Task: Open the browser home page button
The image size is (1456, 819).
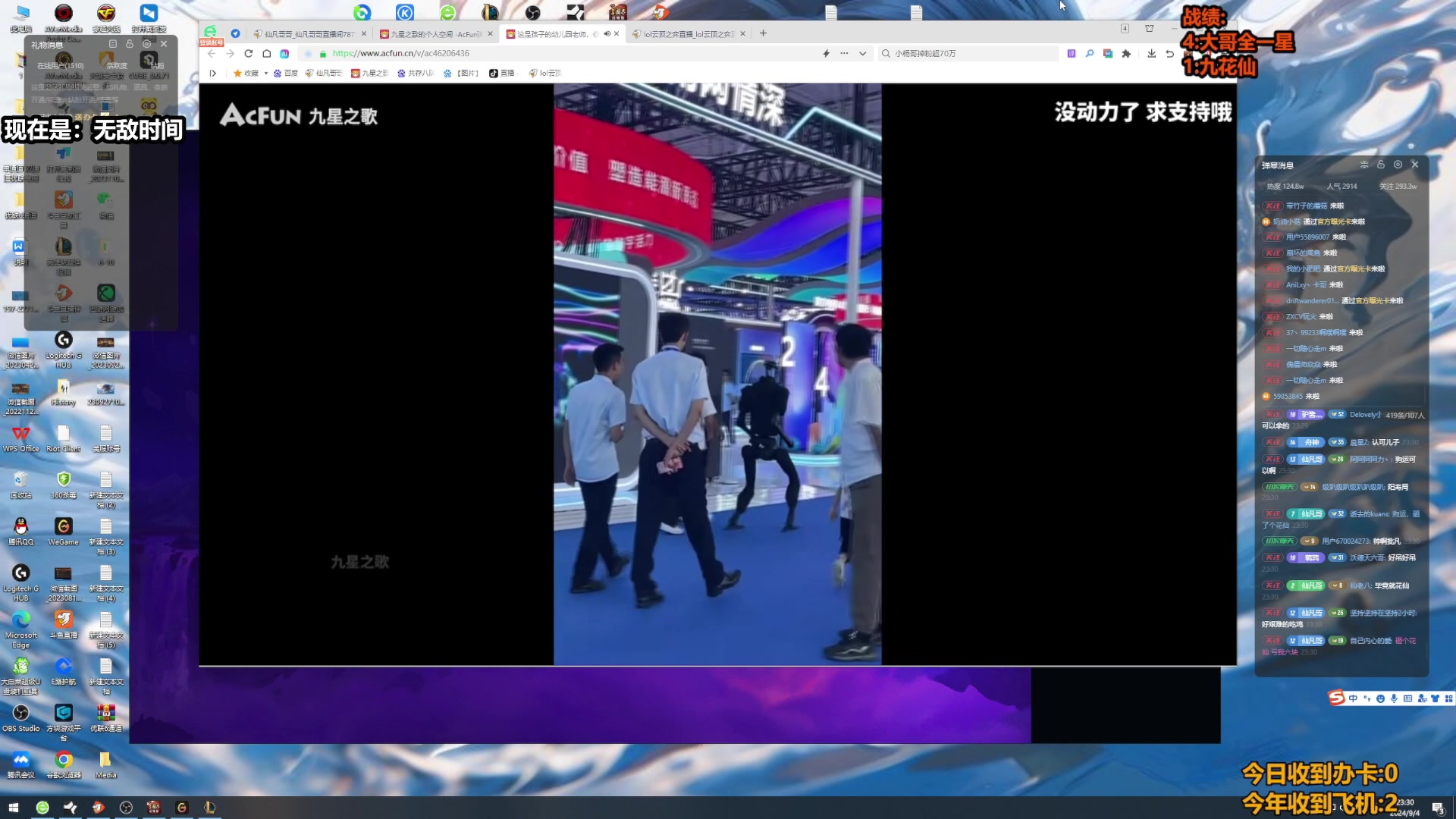Action: coord(266,54)
